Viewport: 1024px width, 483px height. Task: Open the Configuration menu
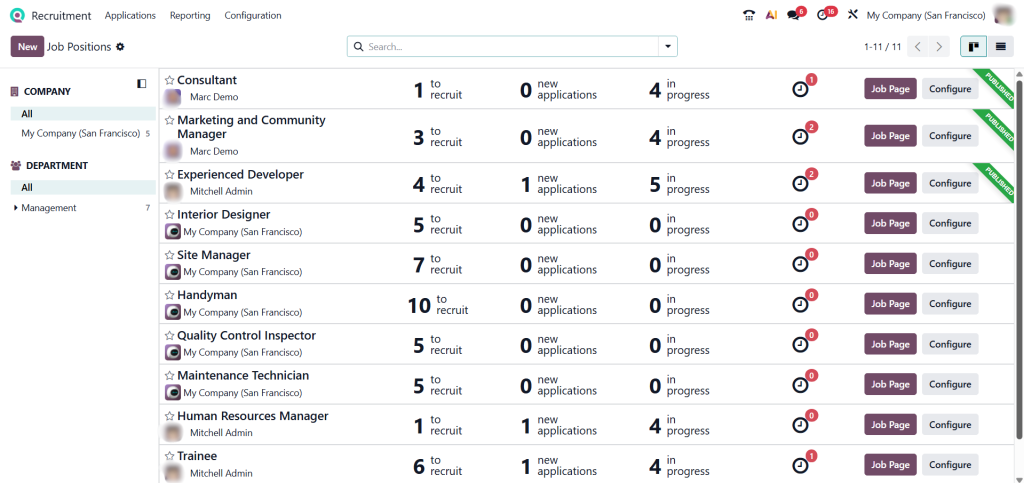pyautogui.click(x=253, y=15)
